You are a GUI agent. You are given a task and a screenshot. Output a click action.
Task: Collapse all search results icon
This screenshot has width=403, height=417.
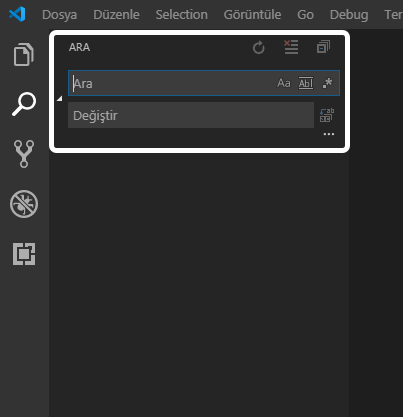tap(323, 47)
